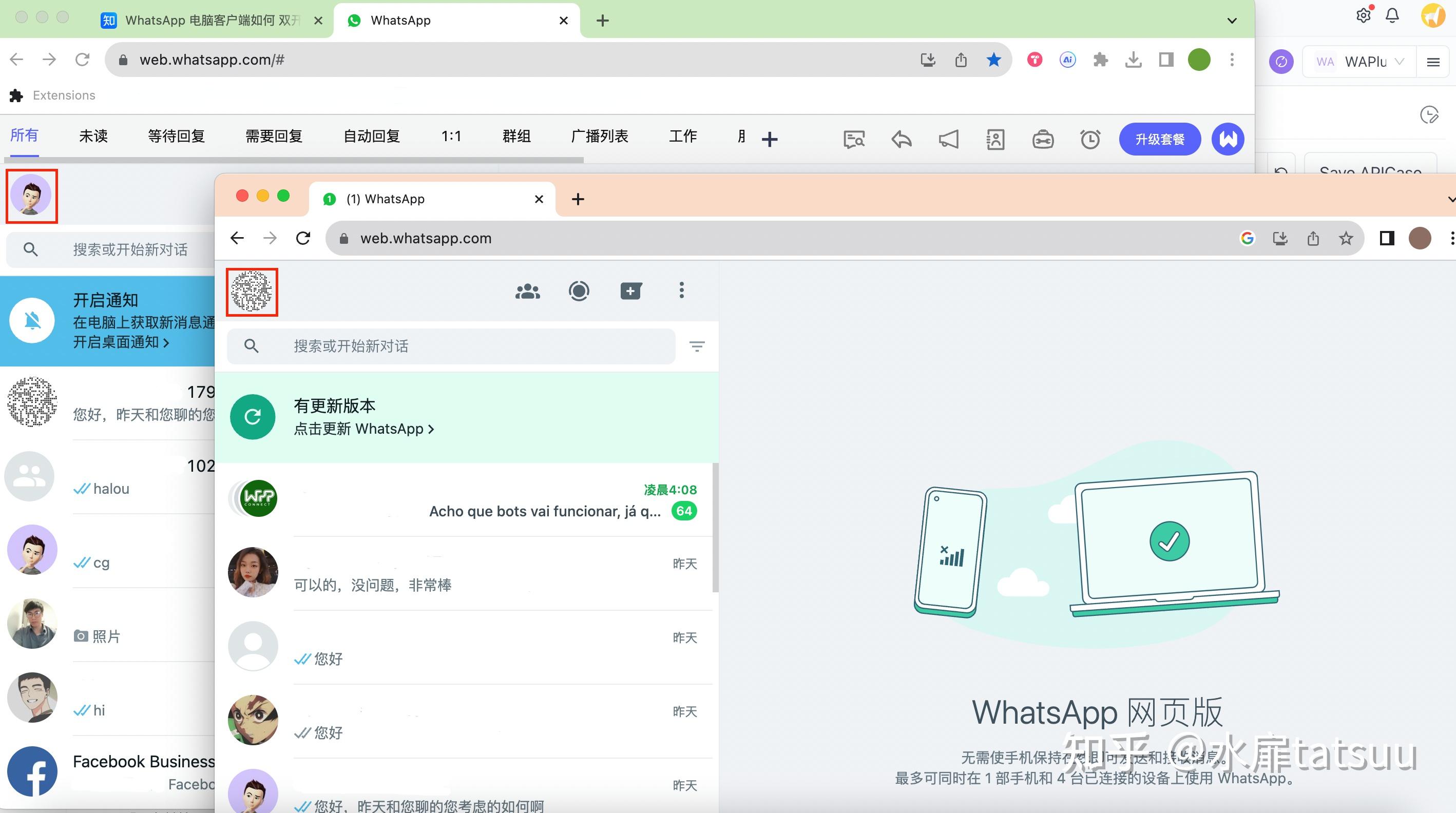This screenshot has width=1456, height=813.
Task: Open scheduled clock icon in WAPlus toolbar
Action: [x=1090, y=139]
